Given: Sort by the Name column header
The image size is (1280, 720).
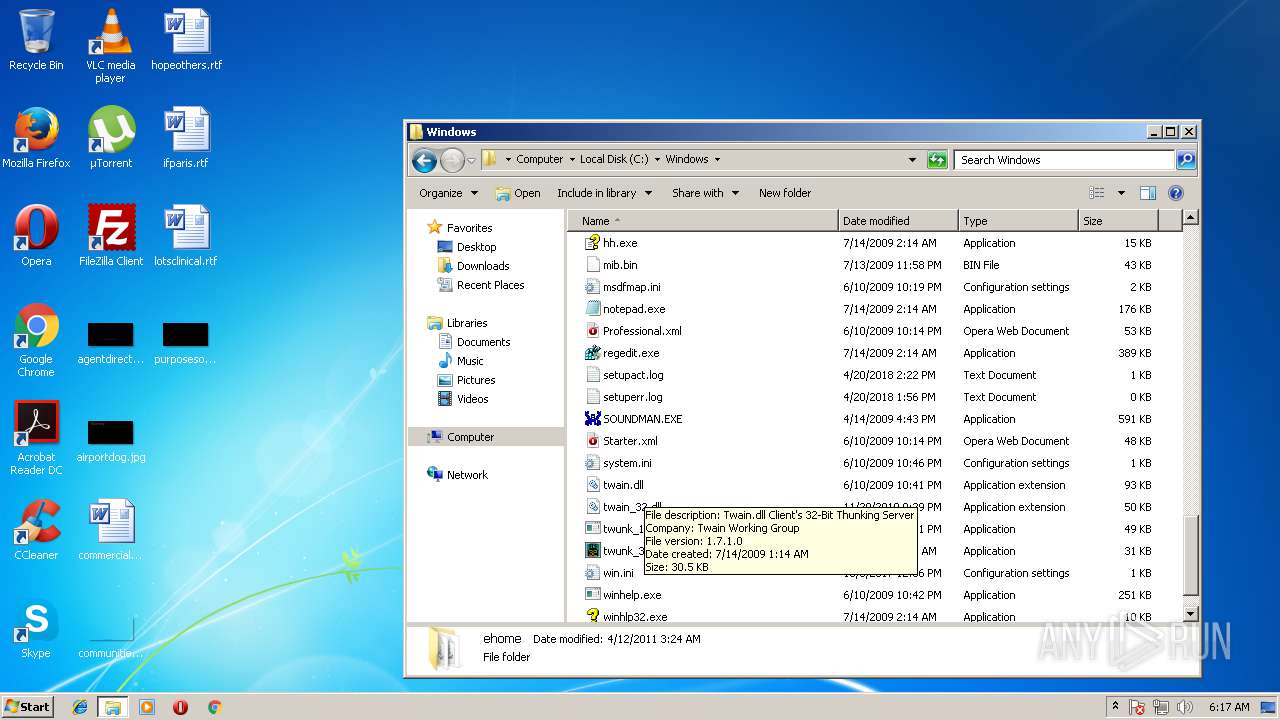Looking at the screenshot, I should [x=702, y=221].
